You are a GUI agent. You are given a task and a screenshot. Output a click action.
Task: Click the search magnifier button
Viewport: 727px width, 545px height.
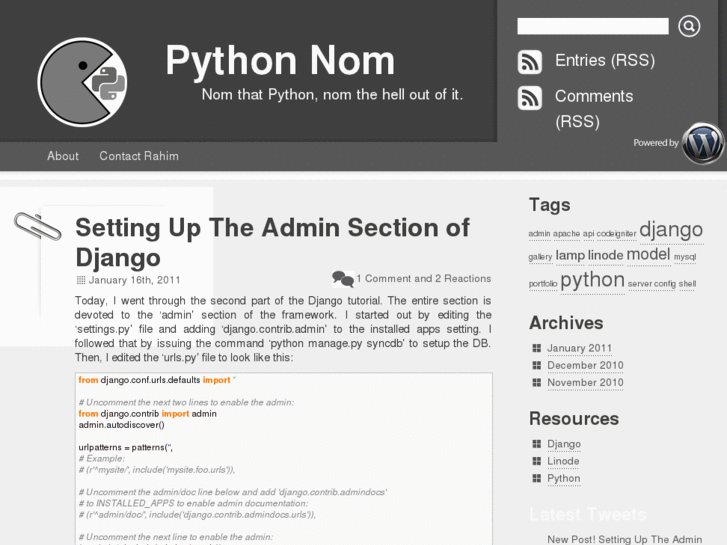689,26
